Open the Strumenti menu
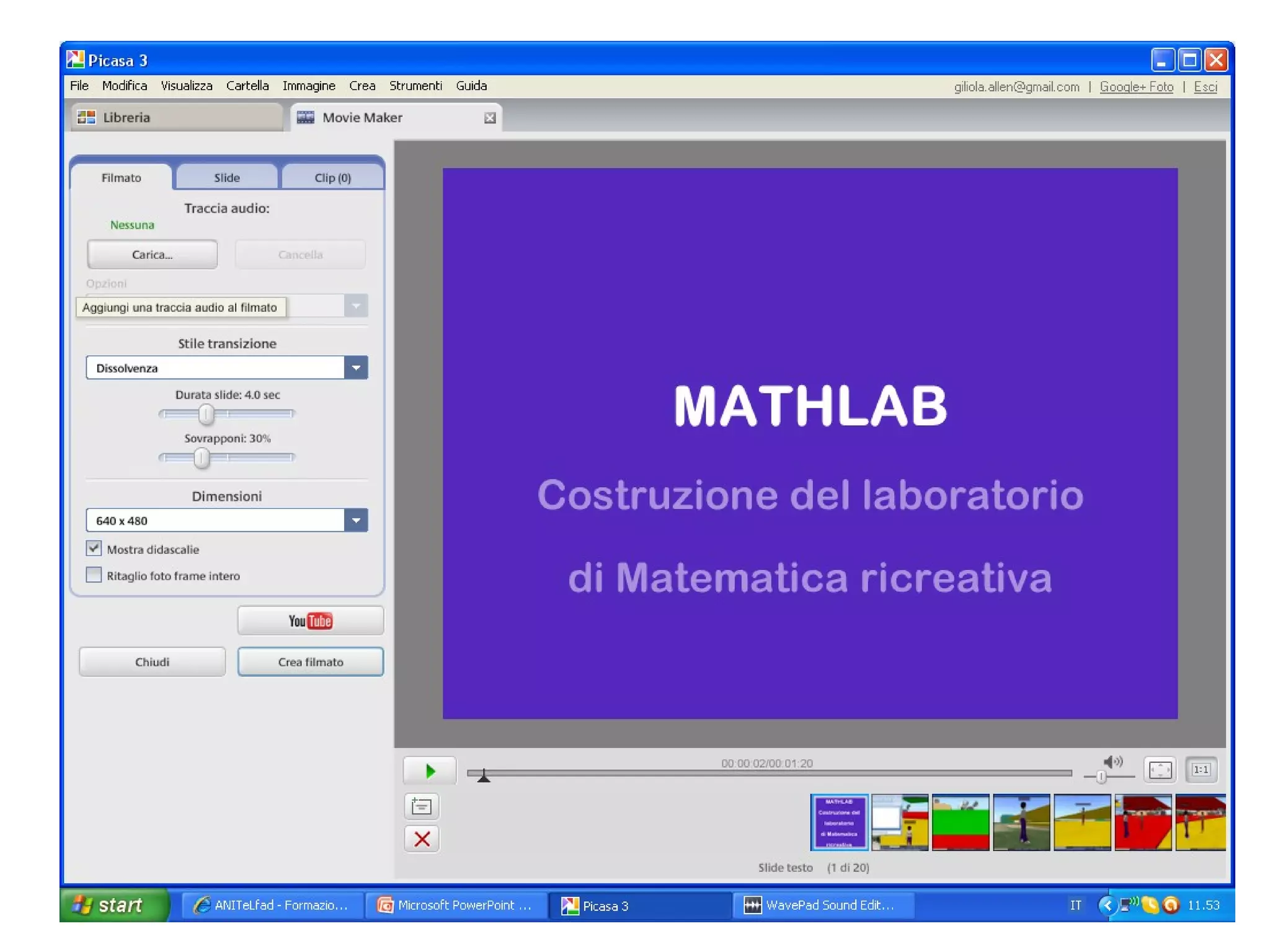The width and height of the screenshot is (1270, 952). (x=415, y=86)
